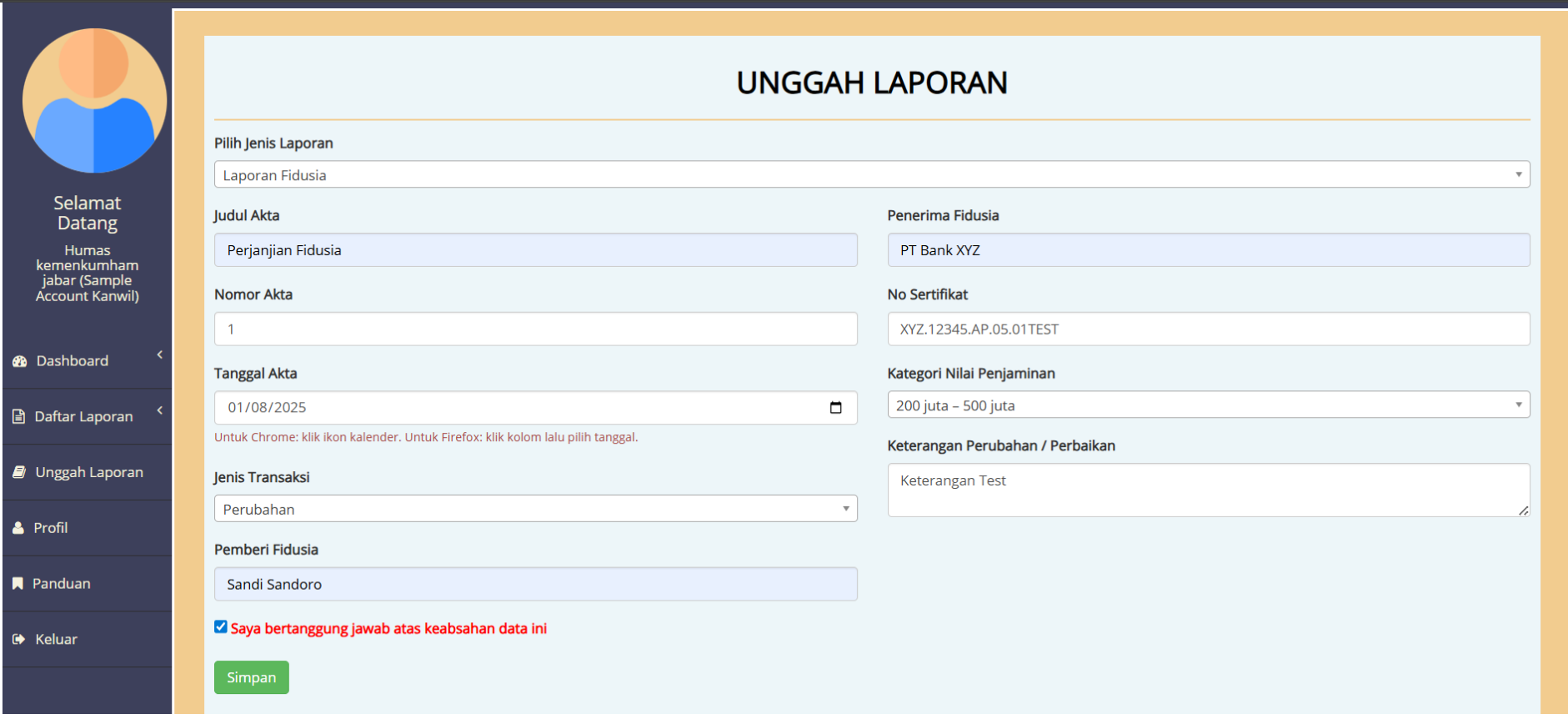The width and height of the screenshot is (1568, 719).
Task: Expand the Daftar Laporan menu chevron
Action: tap(159, 410)
